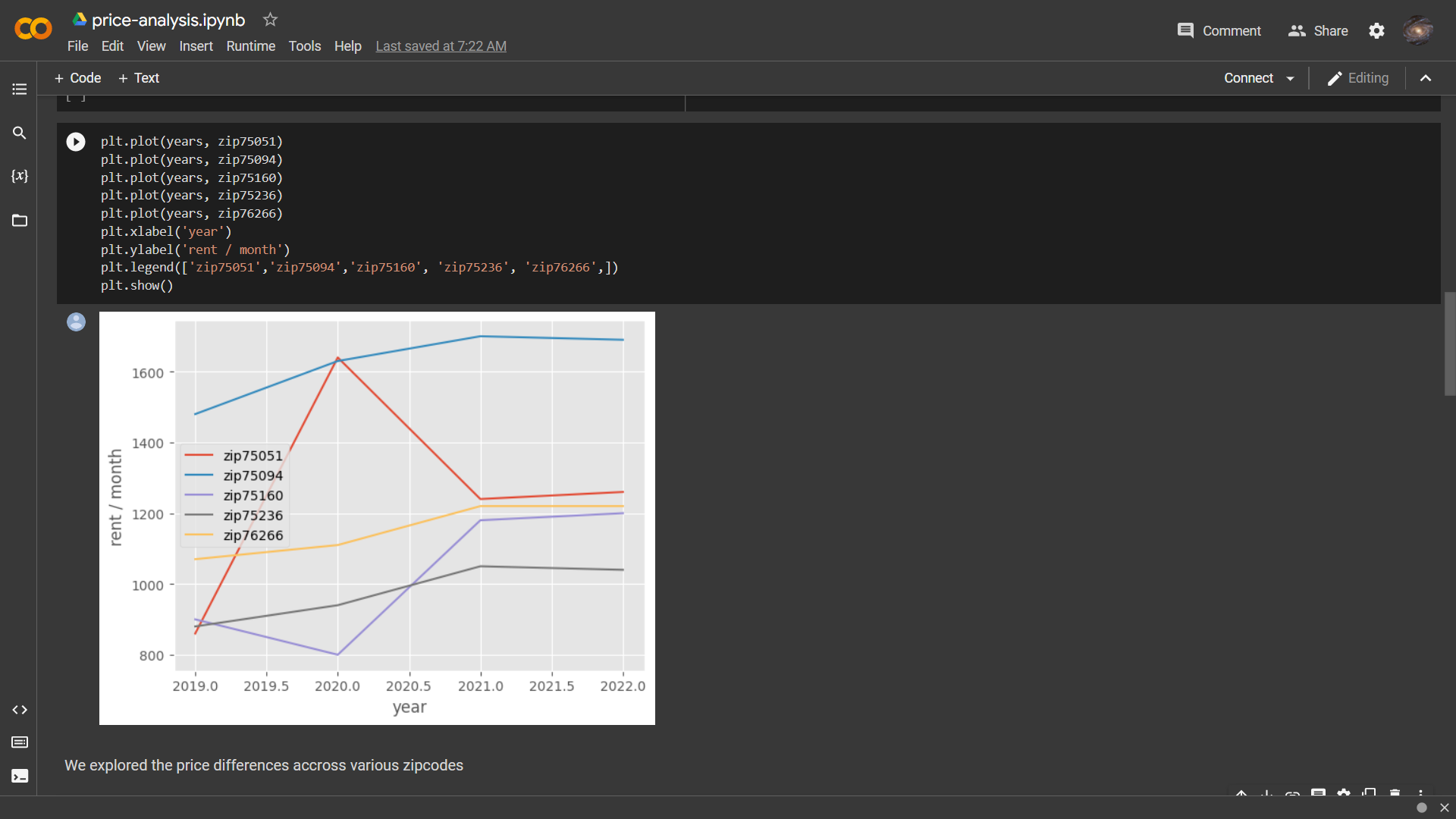Open the command palette icon
Viewport: 1456px width, 819px height.
[x=20, y=742]
